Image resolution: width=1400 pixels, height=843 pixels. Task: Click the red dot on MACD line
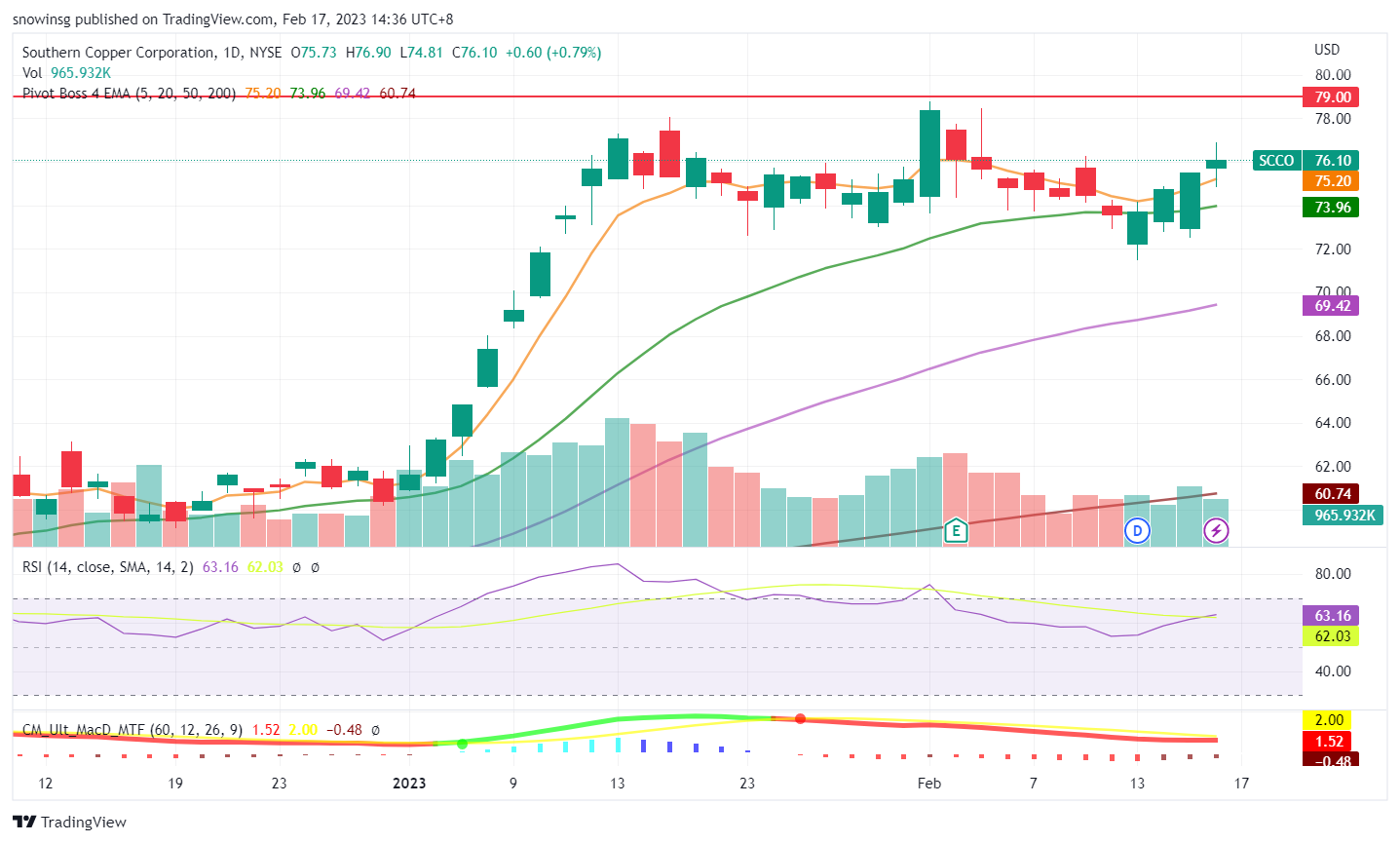coord(800,719)
